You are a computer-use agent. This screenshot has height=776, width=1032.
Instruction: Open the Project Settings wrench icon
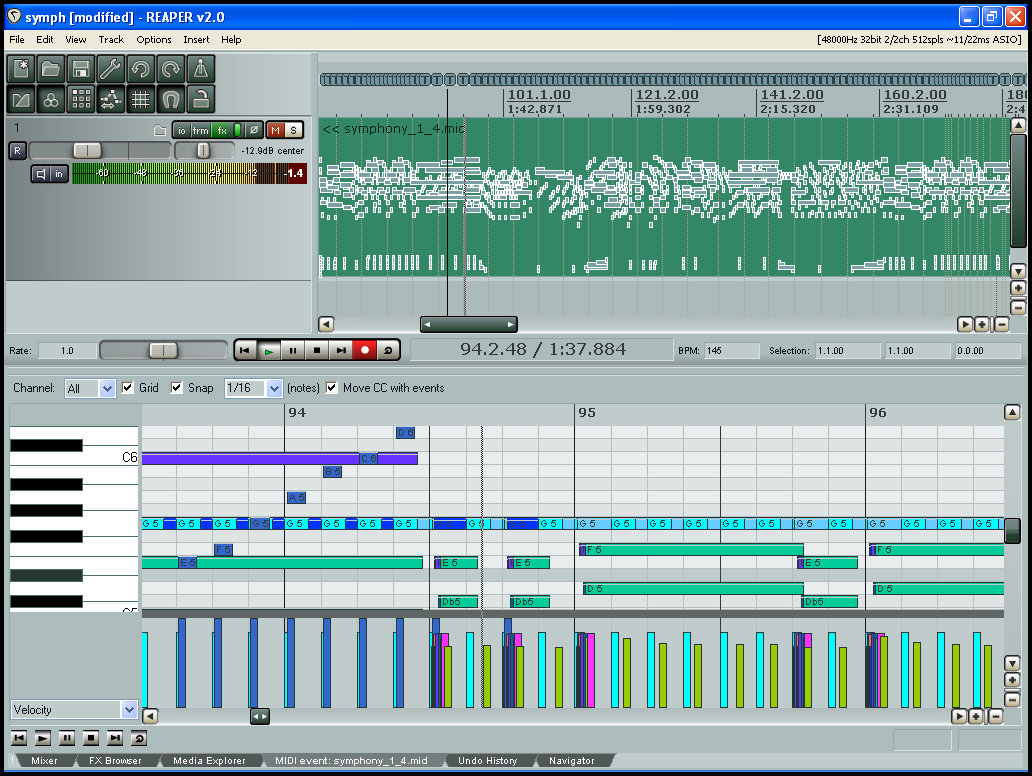(111, 68)
